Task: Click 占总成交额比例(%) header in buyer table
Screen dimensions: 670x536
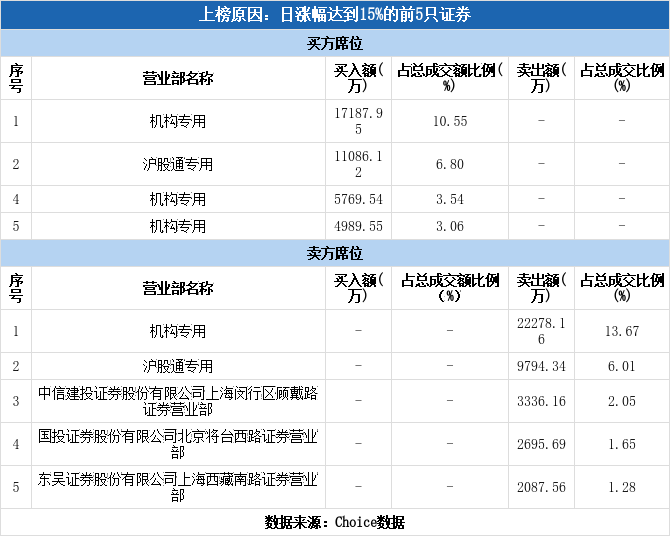Action: [x=450, y=78]
